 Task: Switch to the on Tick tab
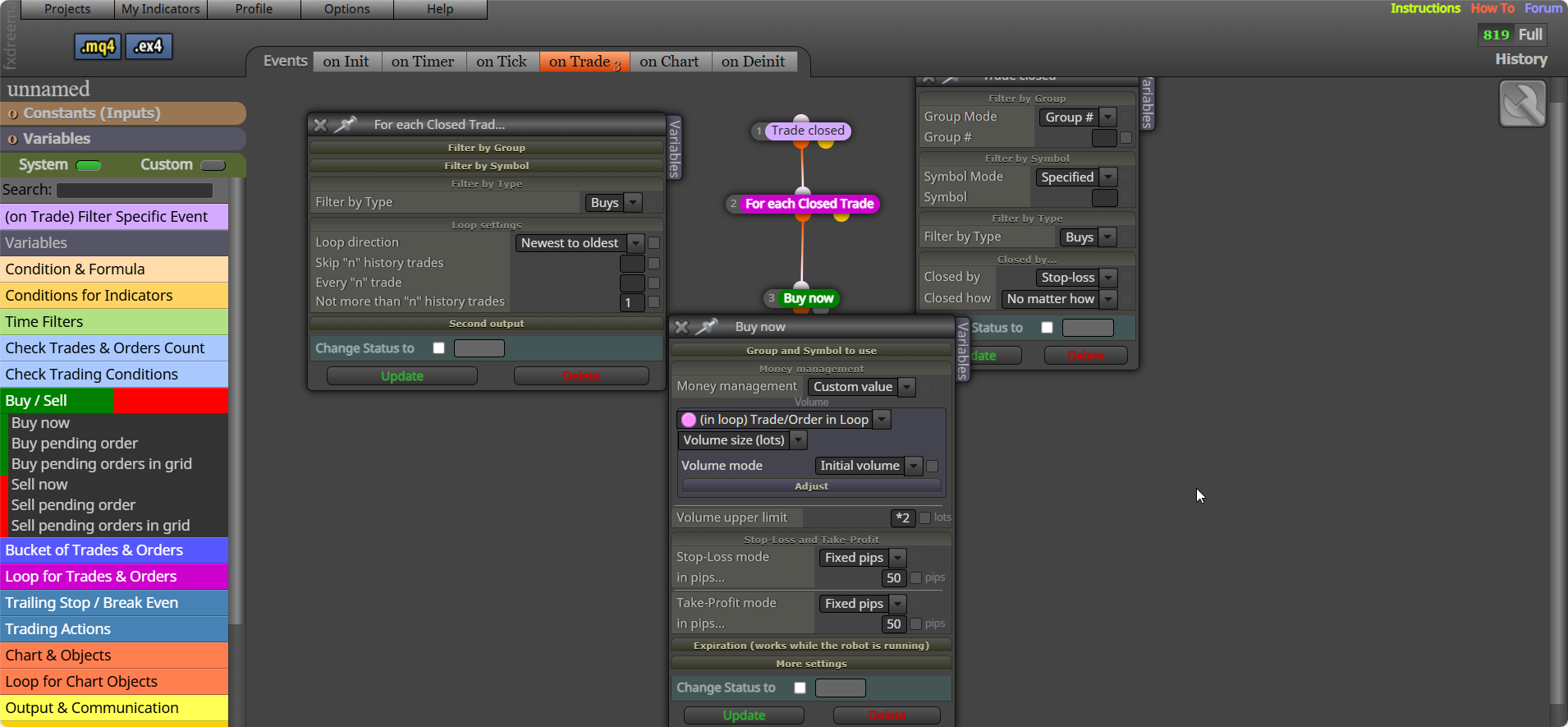click(502, 62)
